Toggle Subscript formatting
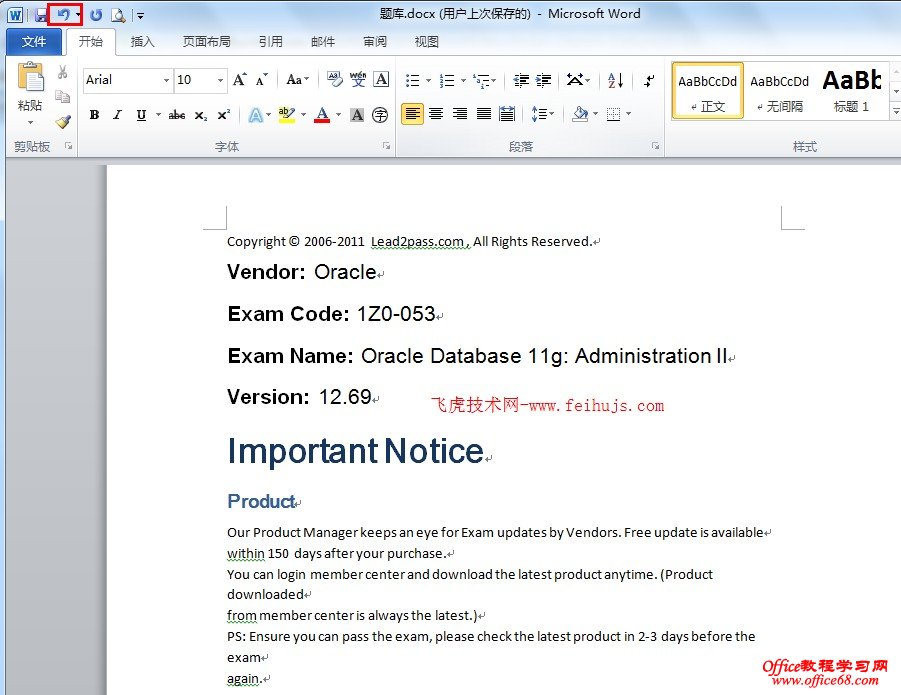Screen dimensions: 901x695 click(200, 115)
